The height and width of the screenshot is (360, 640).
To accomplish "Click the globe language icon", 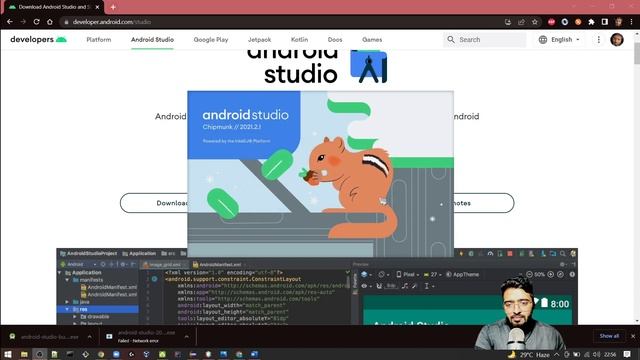I will 542,40.
